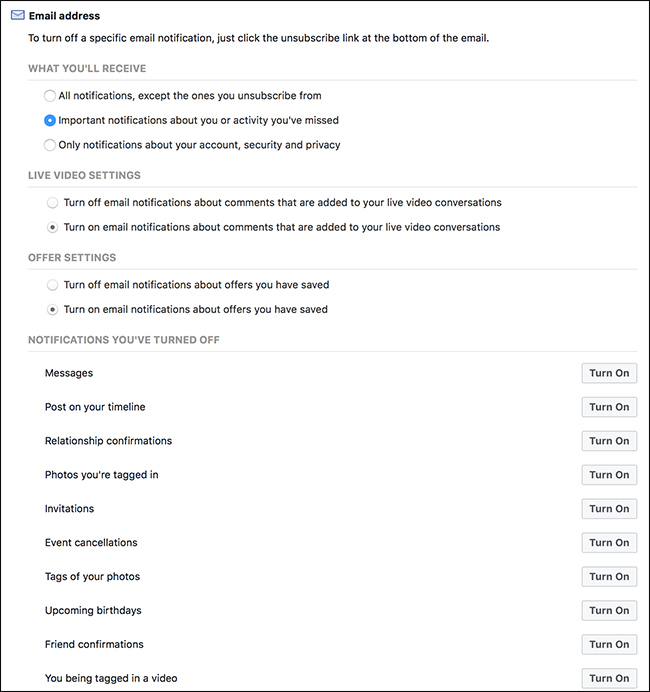Turn on live video comment email notifications
Image resolution: width=650 pixels, height=692 pixels.
pos(52,227)
